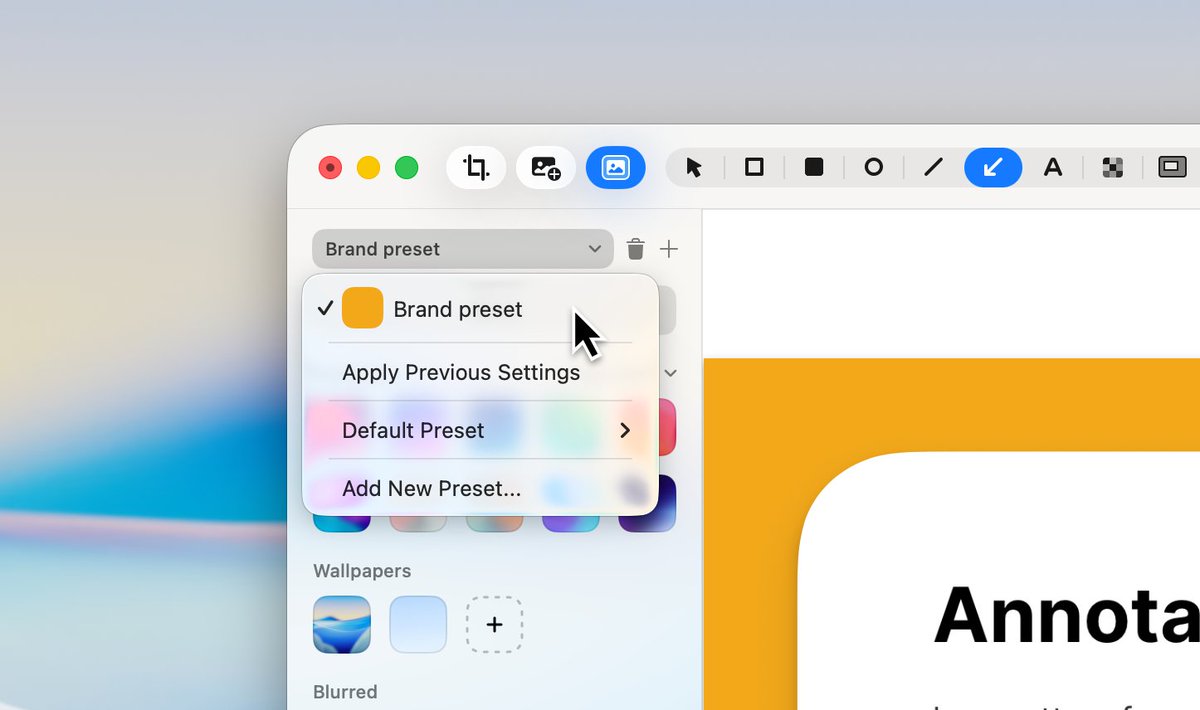Click the Wallpapers section label
Screen dimensions: 1200x710
point(362,571)
